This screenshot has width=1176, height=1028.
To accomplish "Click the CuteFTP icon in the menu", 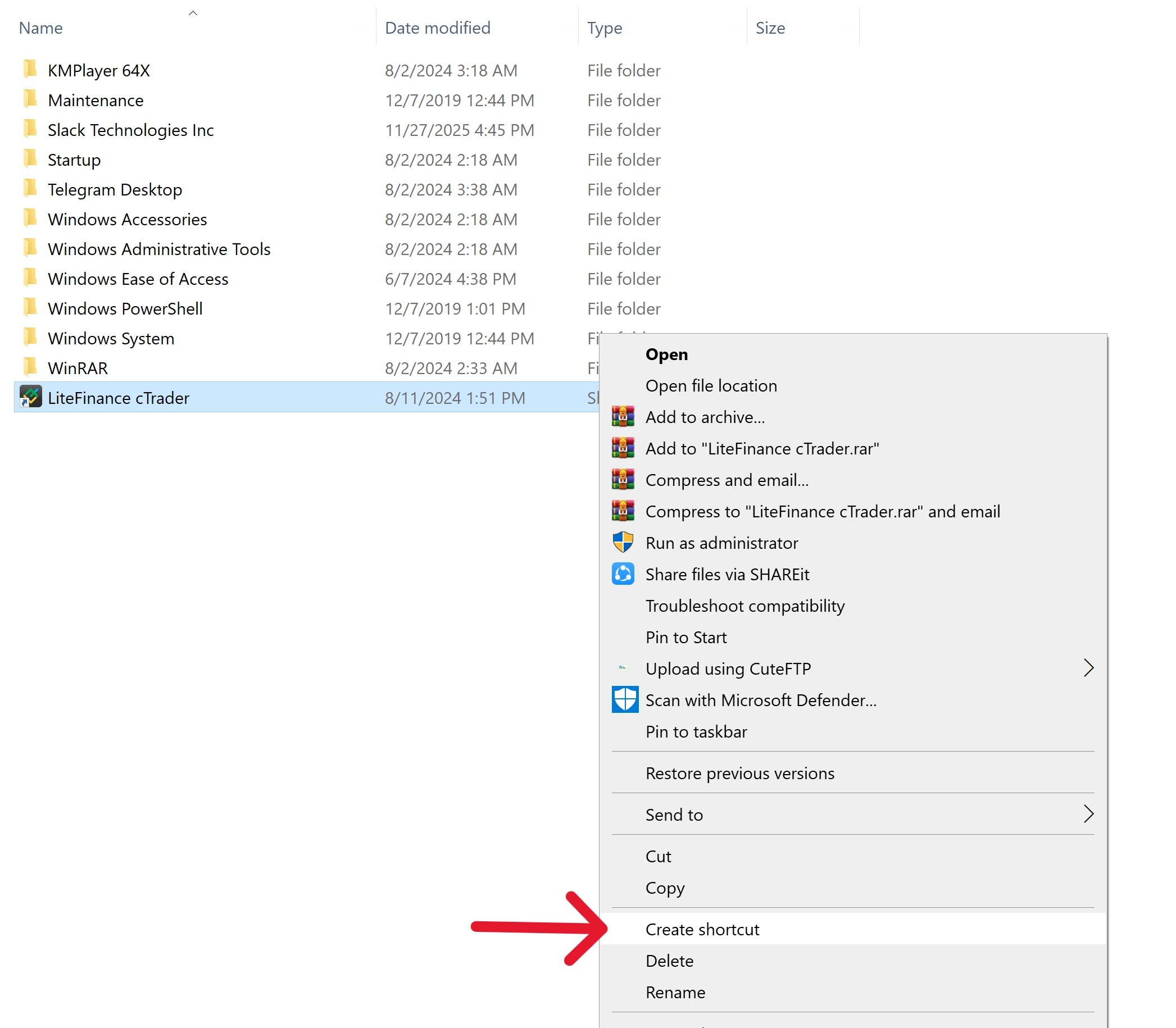I will click(623, 668).
